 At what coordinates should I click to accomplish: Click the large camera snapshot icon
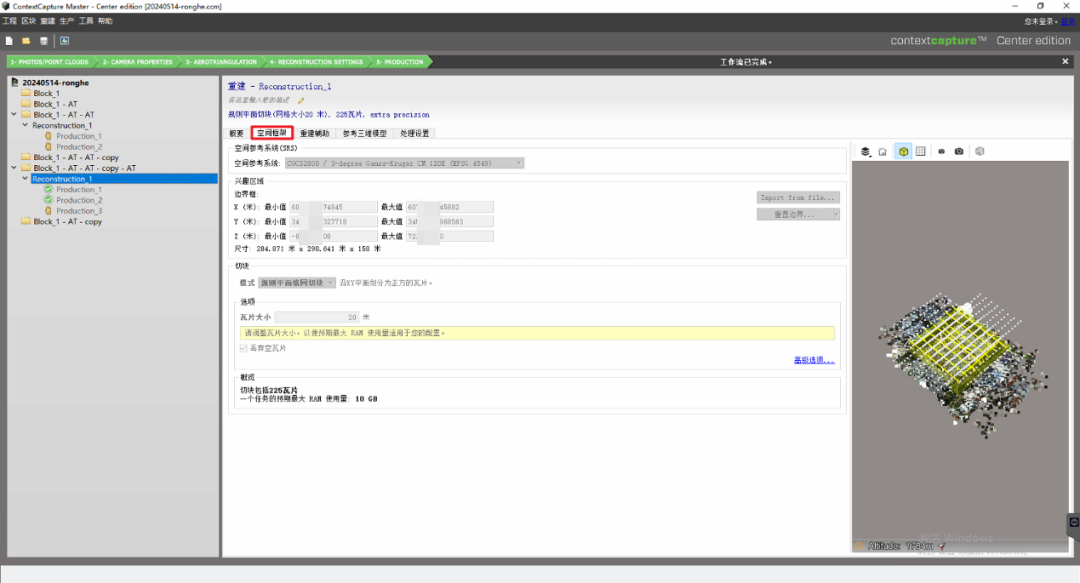pyautogui.click(x=959, y=152)
